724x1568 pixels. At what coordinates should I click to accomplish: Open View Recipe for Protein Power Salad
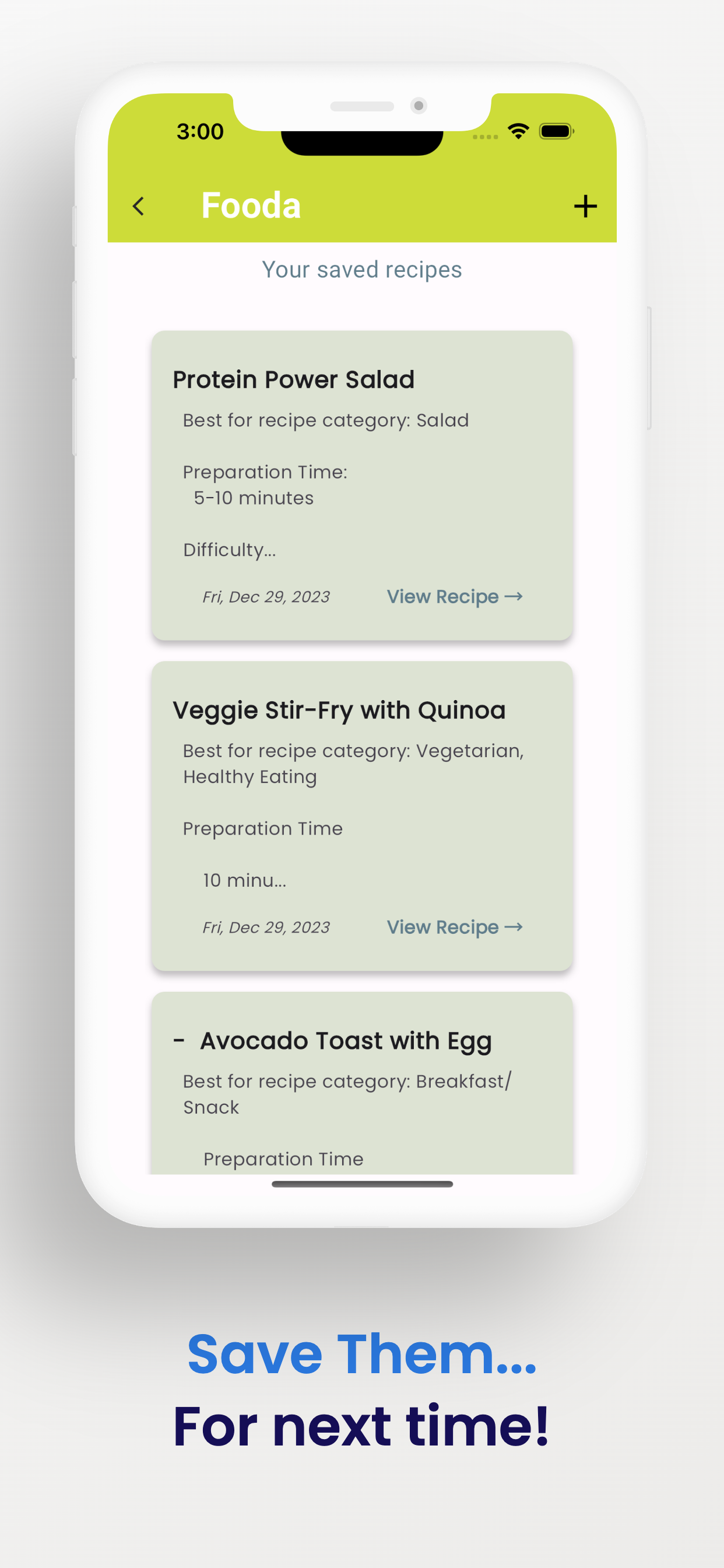pyautogui.click(x=455, y=597)
